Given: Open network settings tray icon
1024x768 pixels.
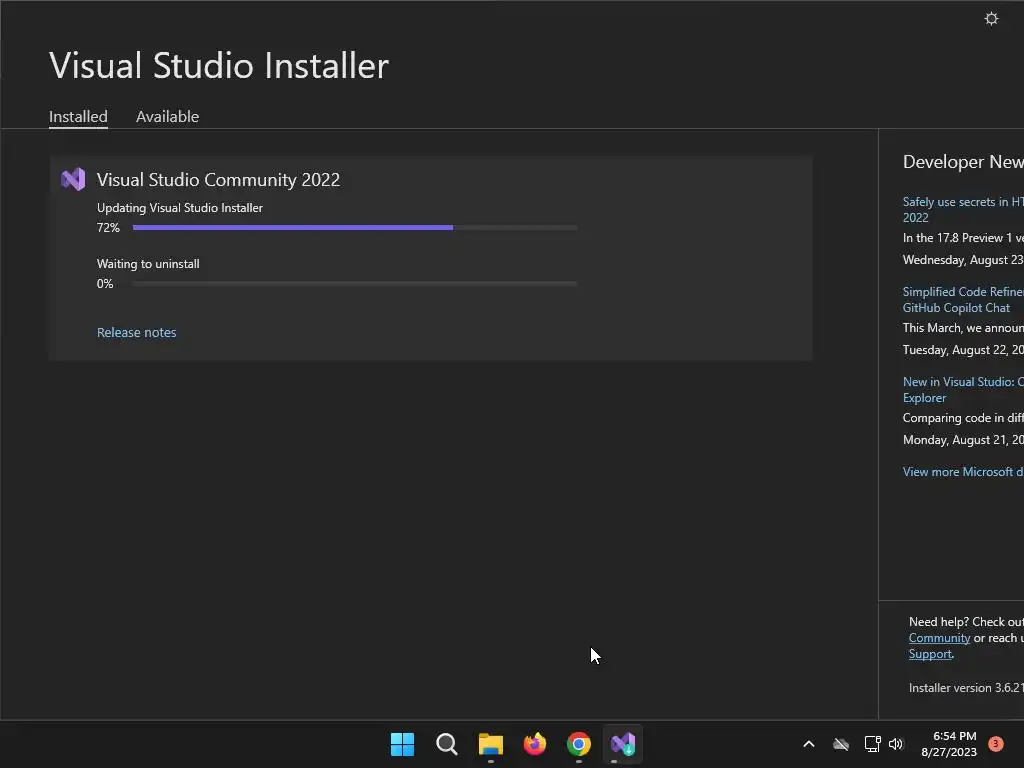Looking at the screenshot, I should coord(872,744).
